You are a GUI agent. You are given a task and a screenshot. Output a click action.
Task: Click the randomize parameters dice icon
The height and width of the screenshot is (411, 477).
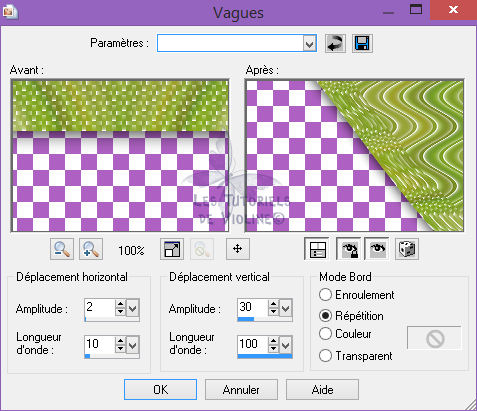407,249
